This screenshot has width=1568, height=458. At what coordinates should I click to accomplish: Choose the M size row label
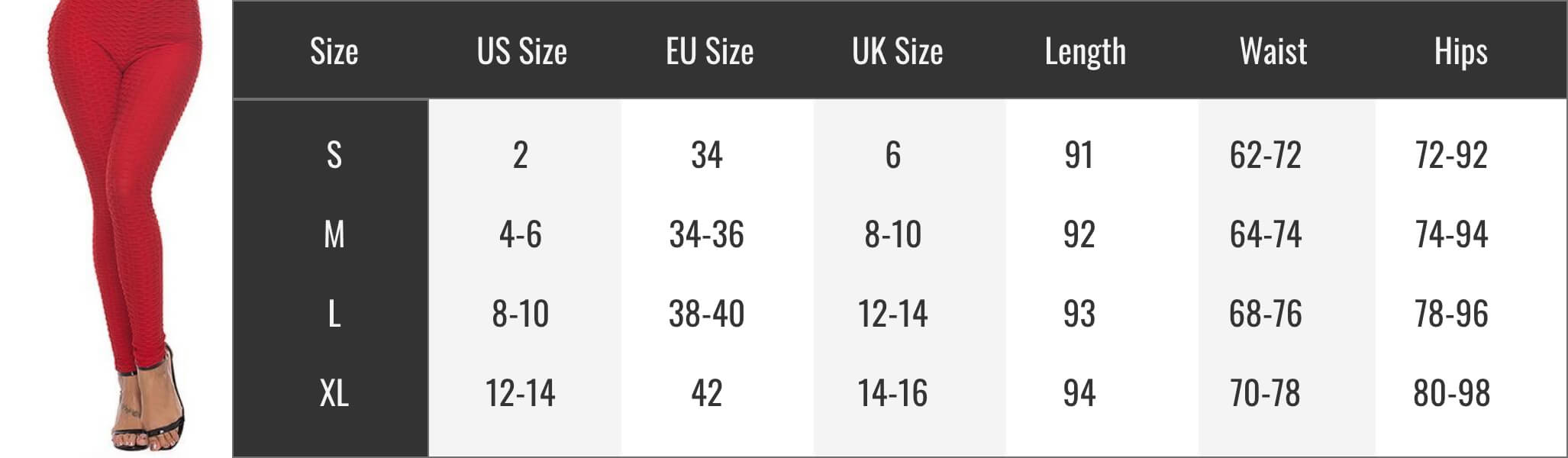334,234
